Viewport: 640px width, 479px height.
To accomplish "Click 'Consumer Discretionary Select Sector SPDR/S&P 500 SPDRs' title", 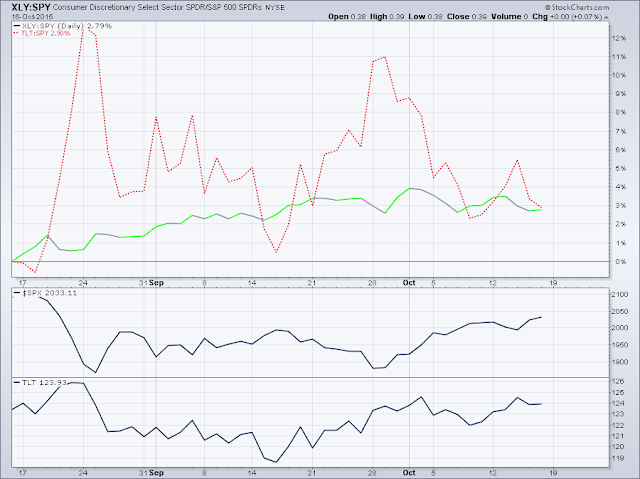I will pos(158,7).
